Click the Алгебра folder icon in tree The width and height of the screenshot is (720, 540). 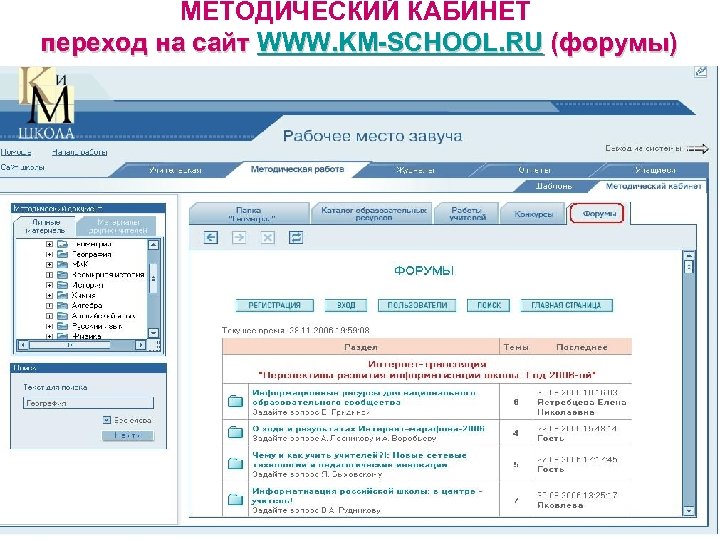[x=62, y=305]
